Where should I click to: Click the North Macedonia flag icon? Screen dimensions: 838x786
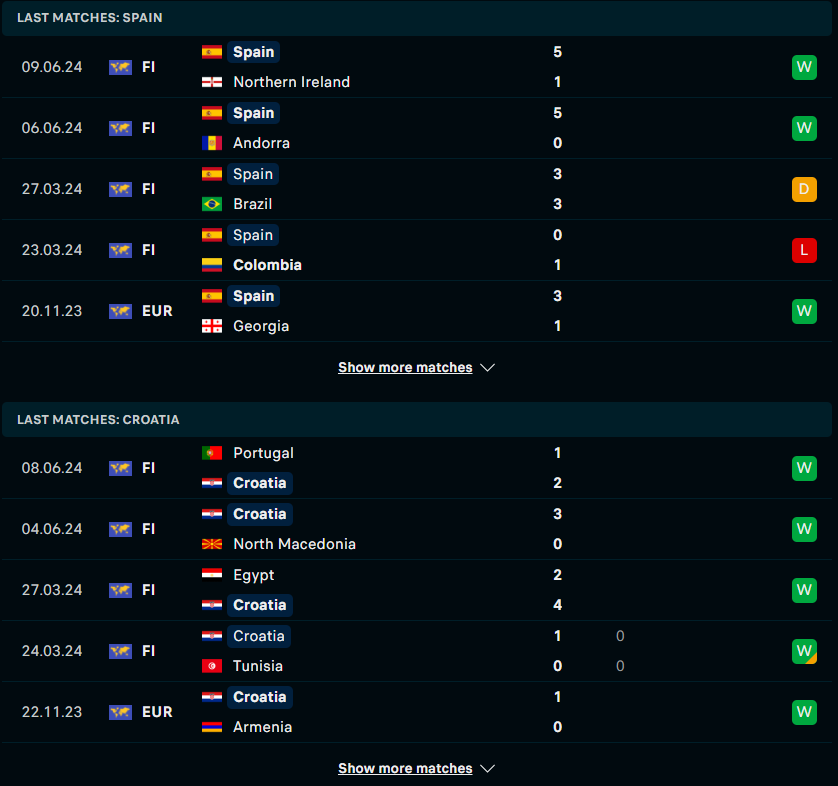[212, 544]
